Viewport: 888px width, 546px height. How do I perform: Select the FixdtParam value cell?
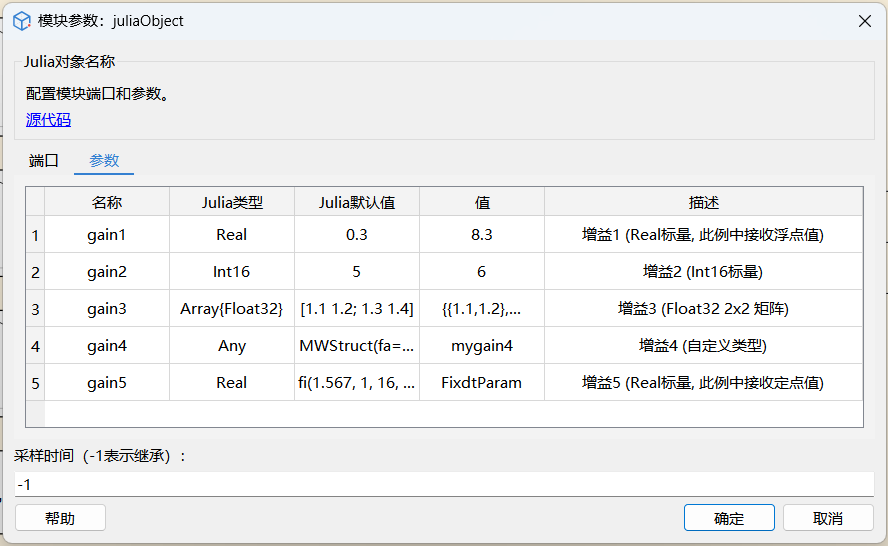pos(482,383)
